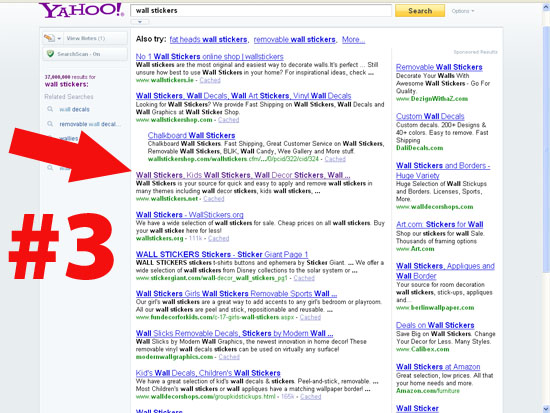Open Wall Stickers, Wall Decals, Wall Art result
Screen dimensions: 550x413
coord(243,96)
